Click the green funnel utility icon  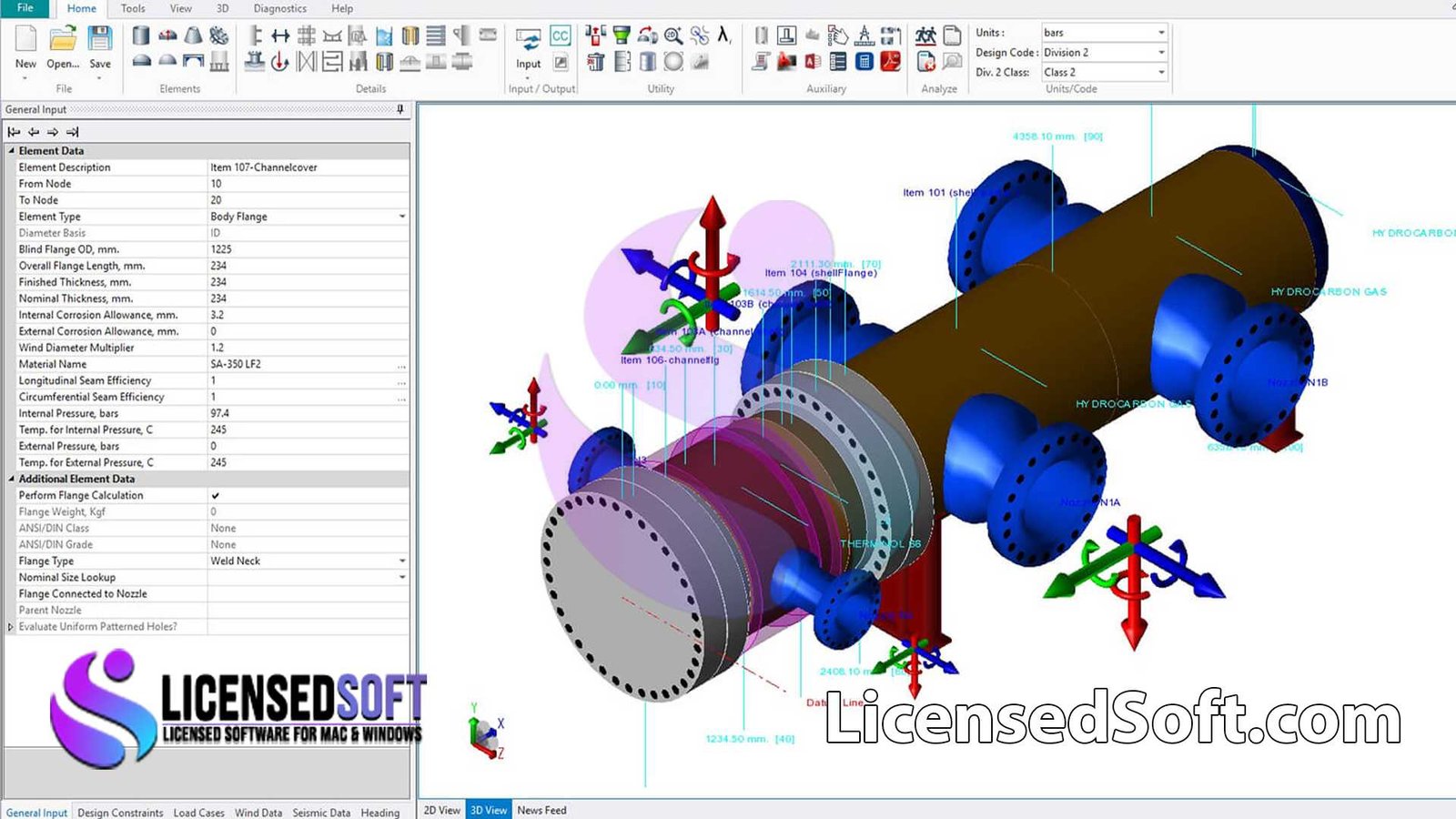tap(622, 35)
